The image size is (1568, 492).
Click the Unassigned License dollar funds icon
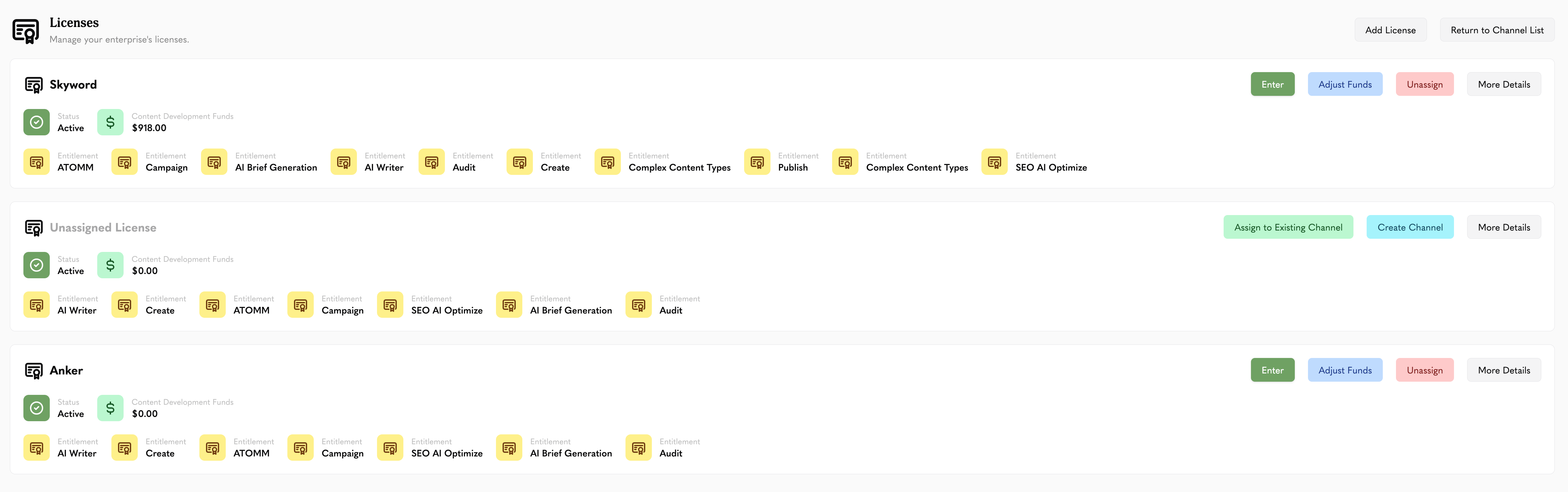pos(110,265)
